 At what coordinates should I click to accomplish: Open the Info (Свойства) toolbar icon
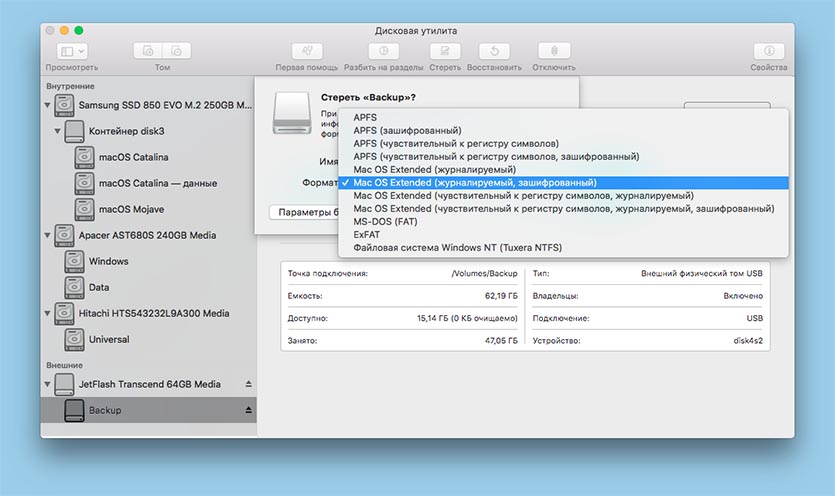click(x=768, y=51)
